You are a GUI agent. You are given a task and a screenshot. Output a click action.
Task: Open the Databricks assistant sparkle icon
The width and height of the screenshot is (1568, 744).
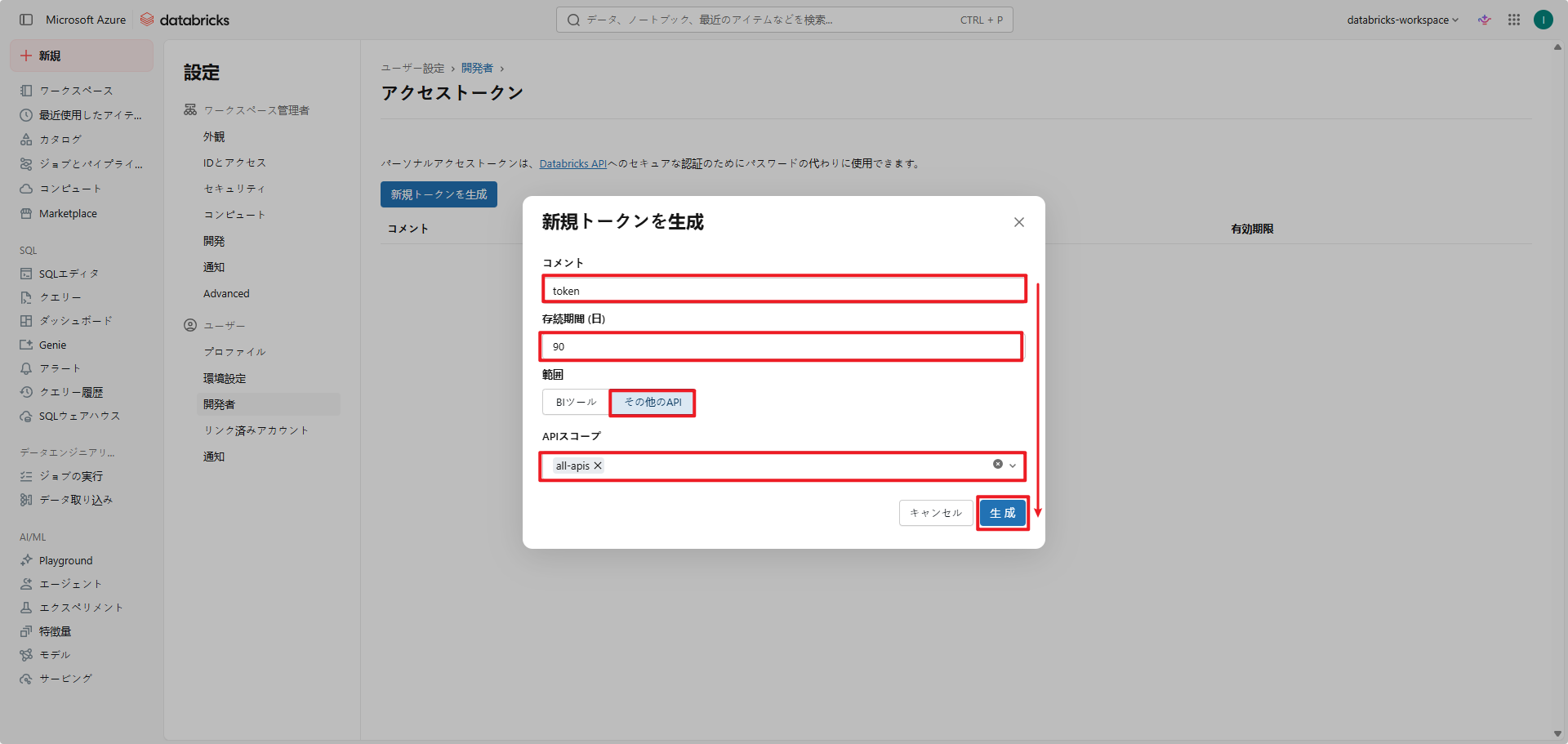point(1485,20)
